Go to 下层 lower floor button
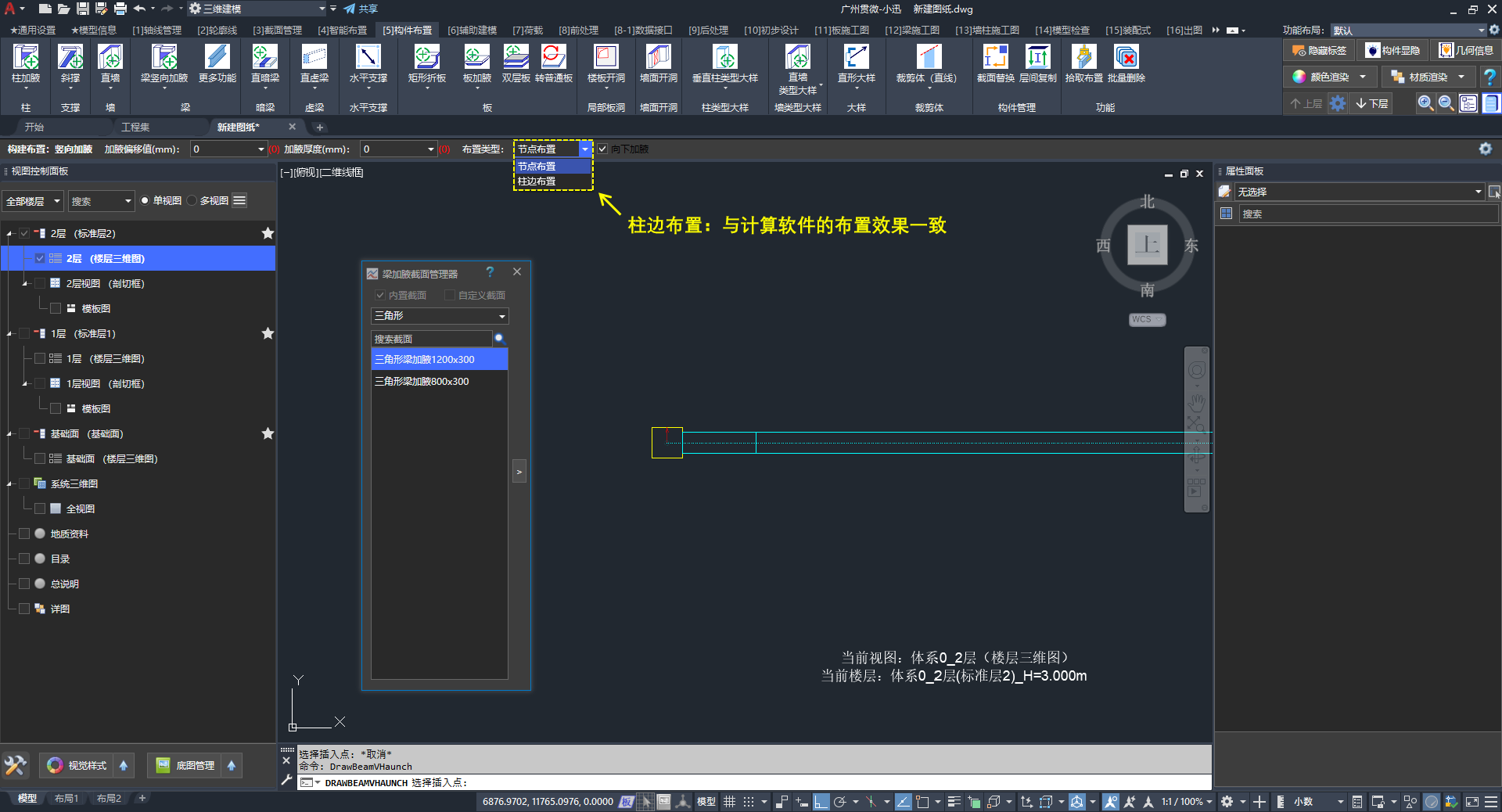 click(x=1372, y=103)
